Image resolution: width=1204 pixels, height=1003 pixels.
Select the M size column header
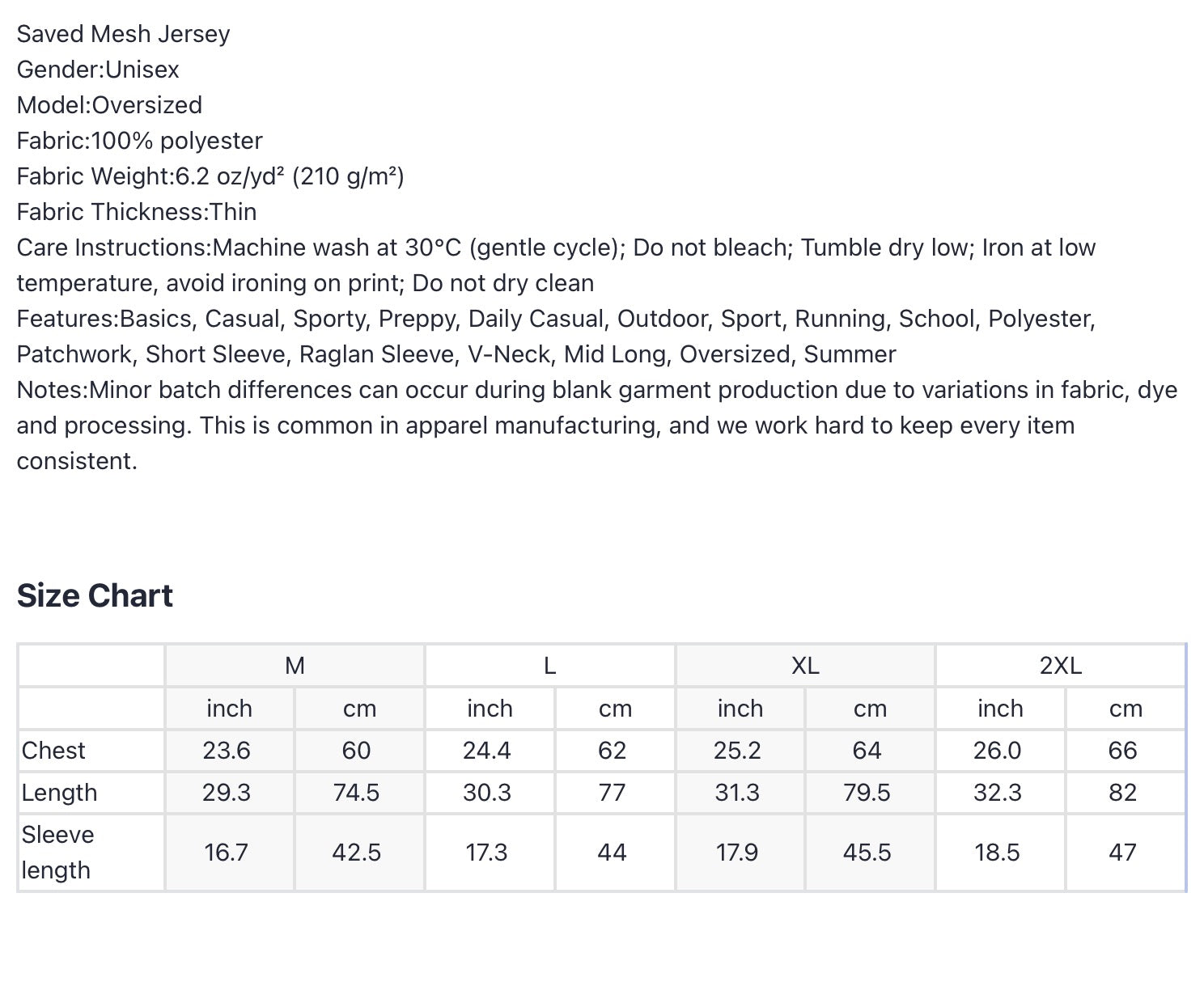295,666
